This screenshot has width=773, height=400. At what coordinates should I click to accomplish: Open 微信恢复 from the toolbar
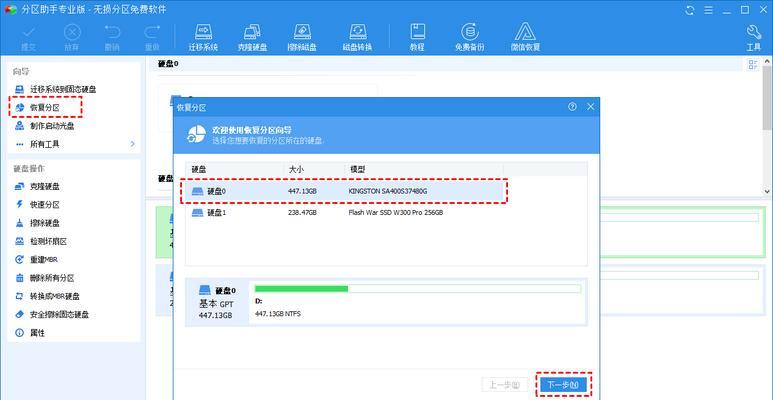(x=525, y=38)
